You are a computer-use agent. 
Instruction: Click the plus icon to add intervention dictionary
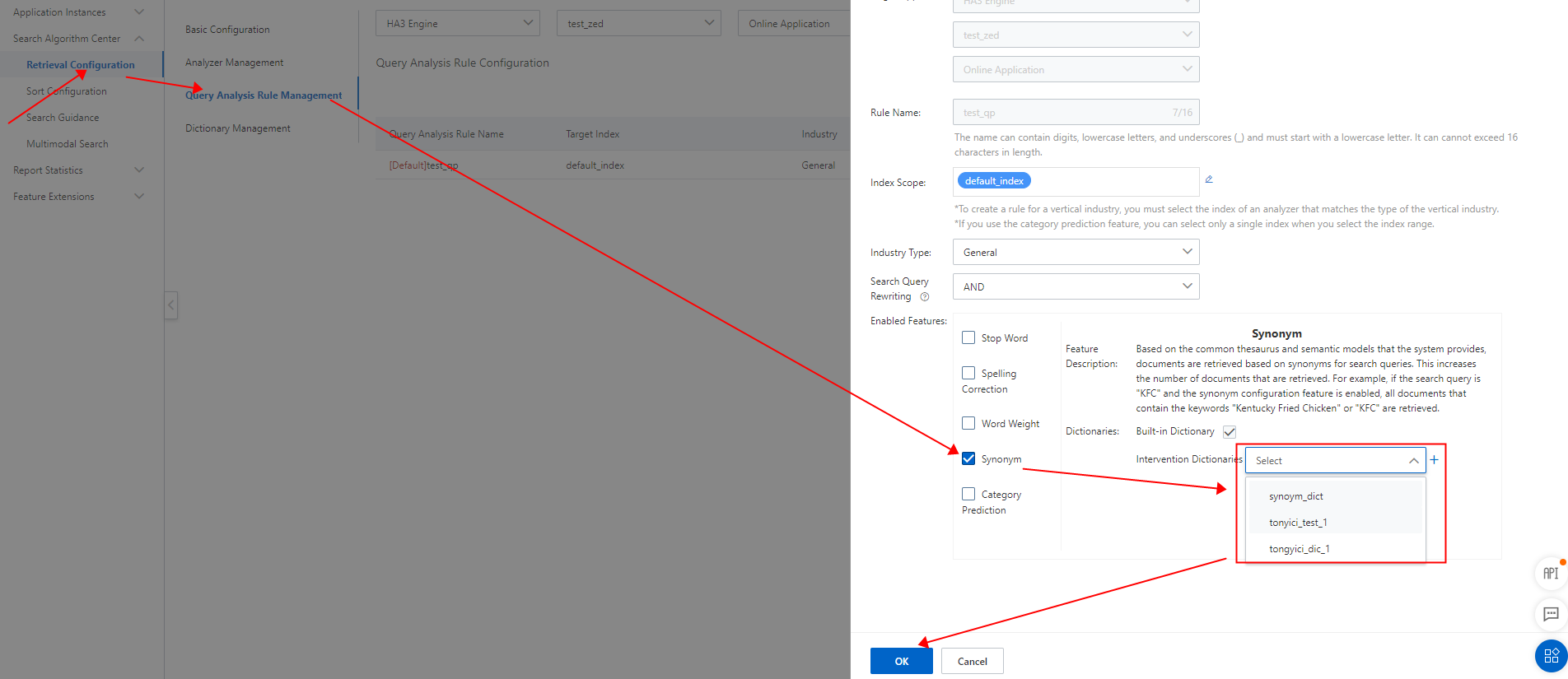coord(1435,460)
